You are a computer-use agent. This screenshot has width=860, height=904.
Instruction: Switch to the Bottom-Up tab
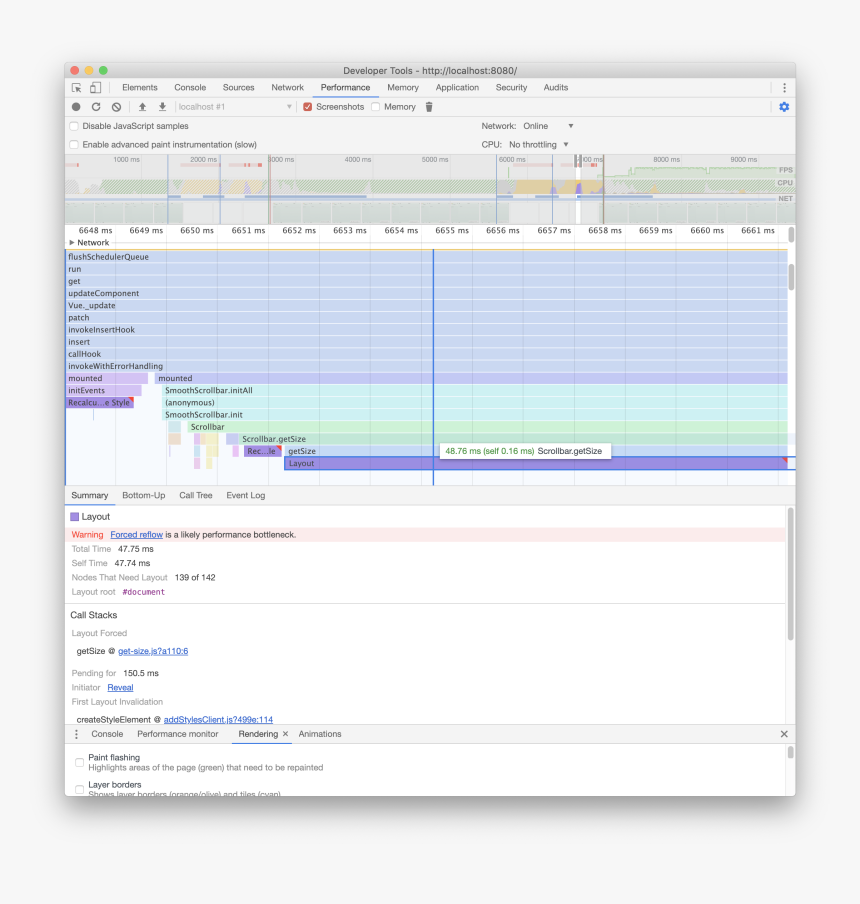(x=144, y=495)
